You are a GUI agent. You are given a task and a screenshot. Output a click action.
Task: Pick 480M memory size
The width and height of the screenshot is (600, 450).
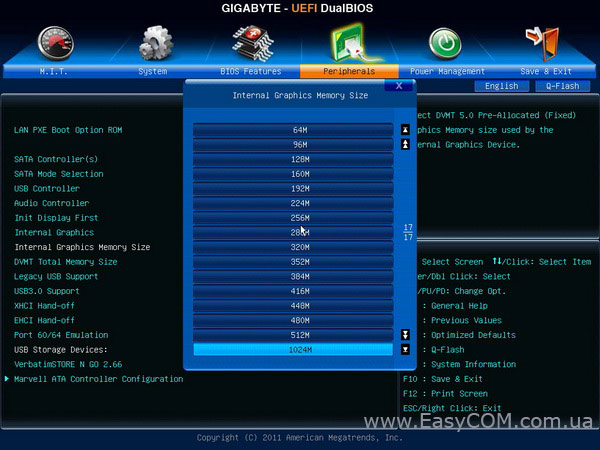(x=293, y=320)
